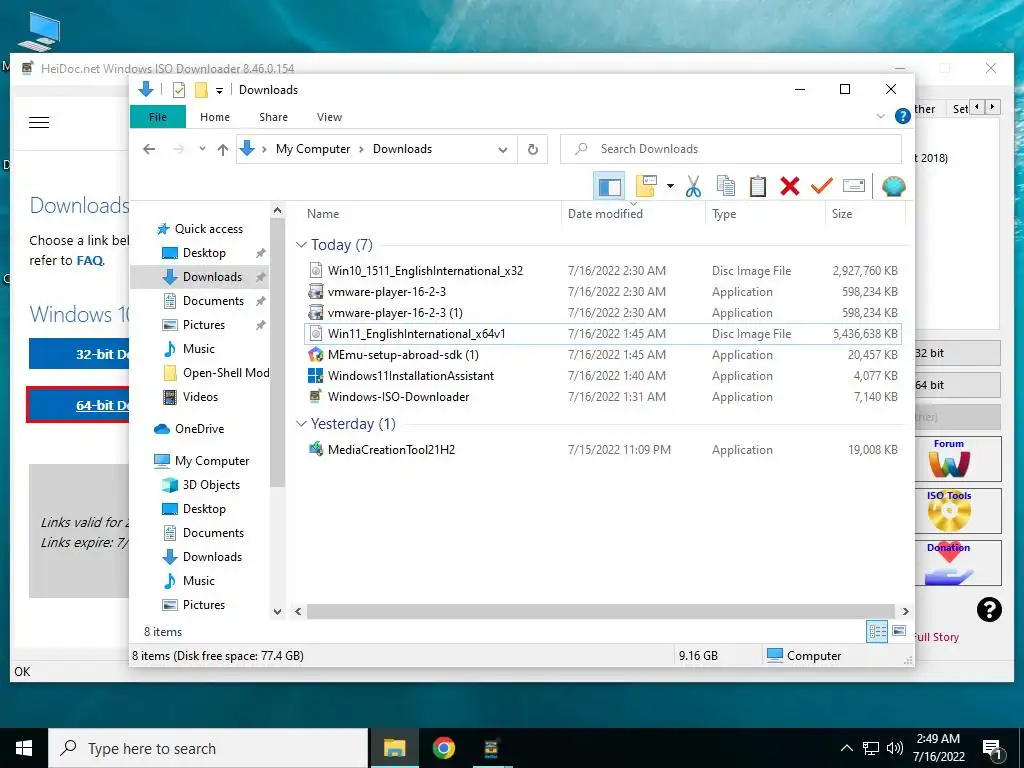Screen dimensions: 1024x768
Task: Switch to the details view icon
Action: click(877, 632)
